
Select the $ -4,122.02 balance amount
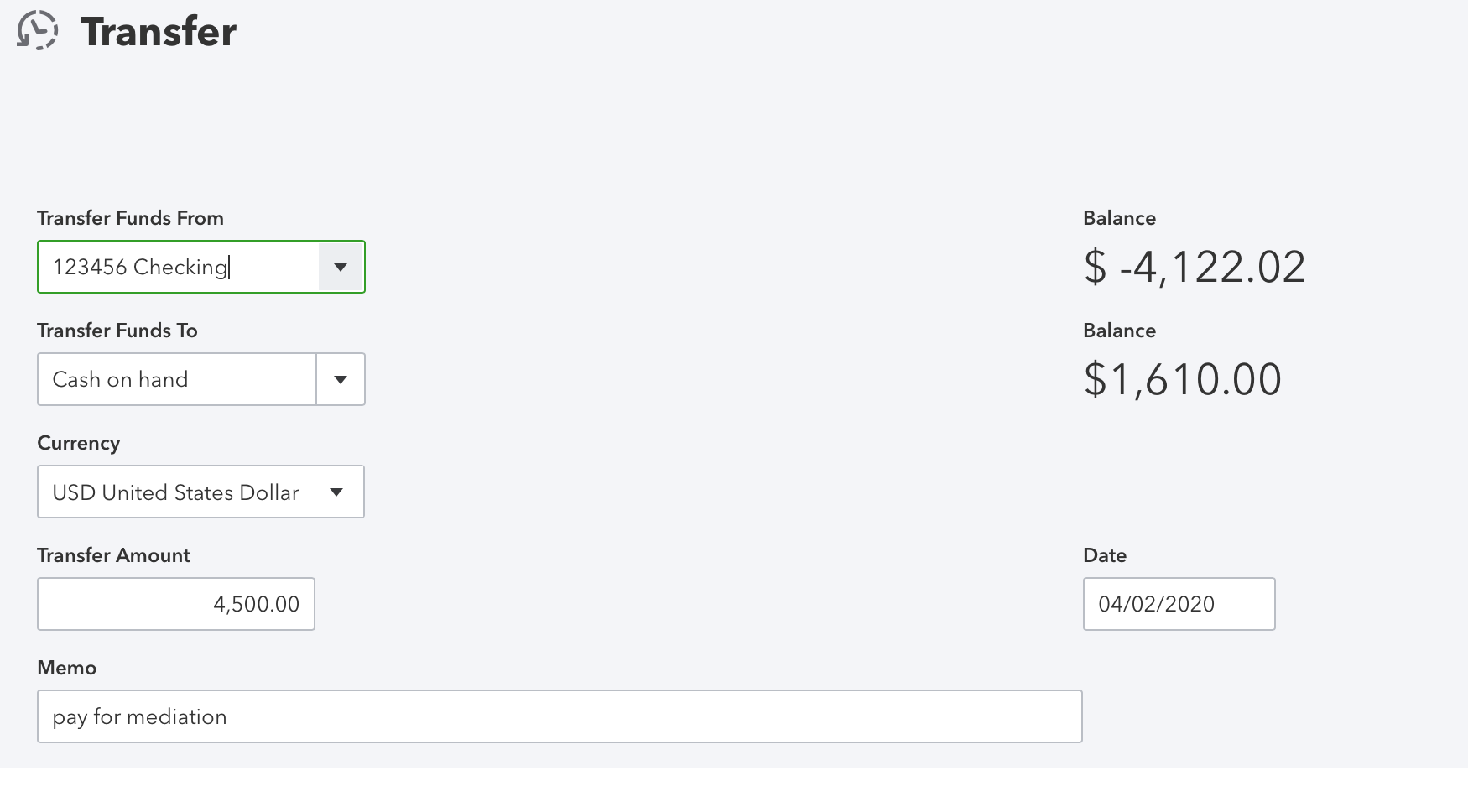(1194, 267)
